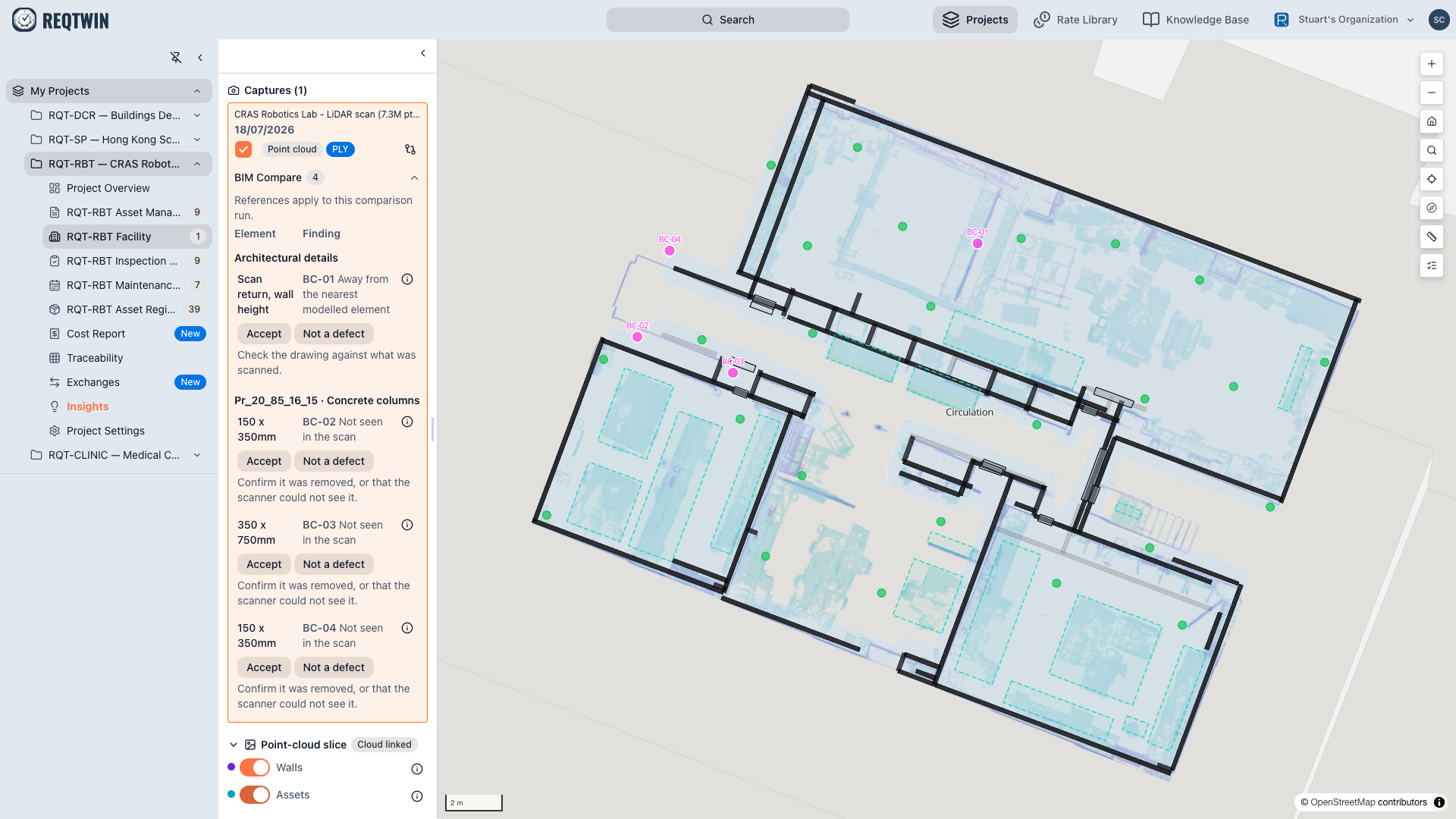Open Project Overview page
1456x819 pixels.
pos(108,188)
